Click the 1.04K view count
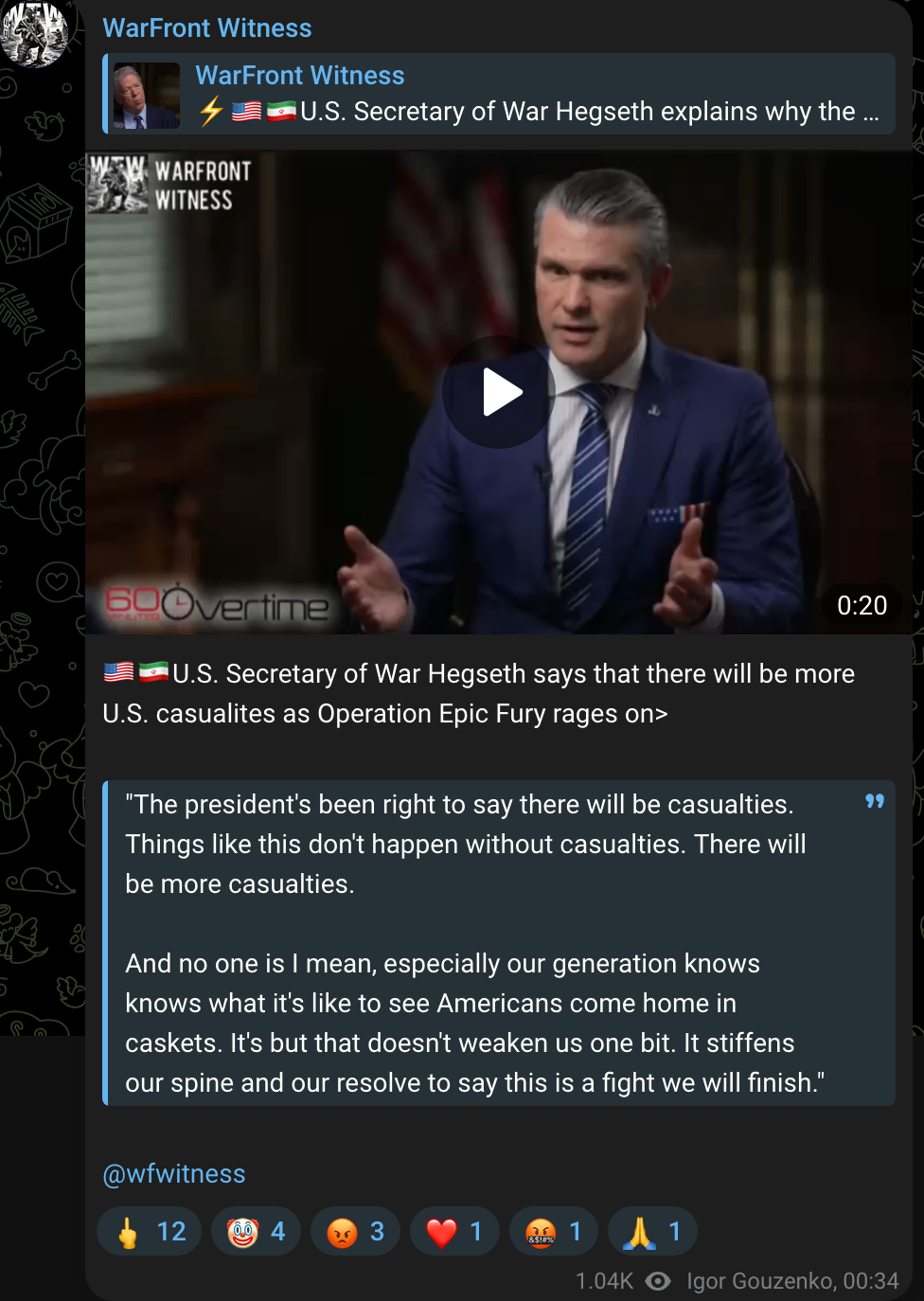The image size is (924, 1301). tap(604, 1281)
